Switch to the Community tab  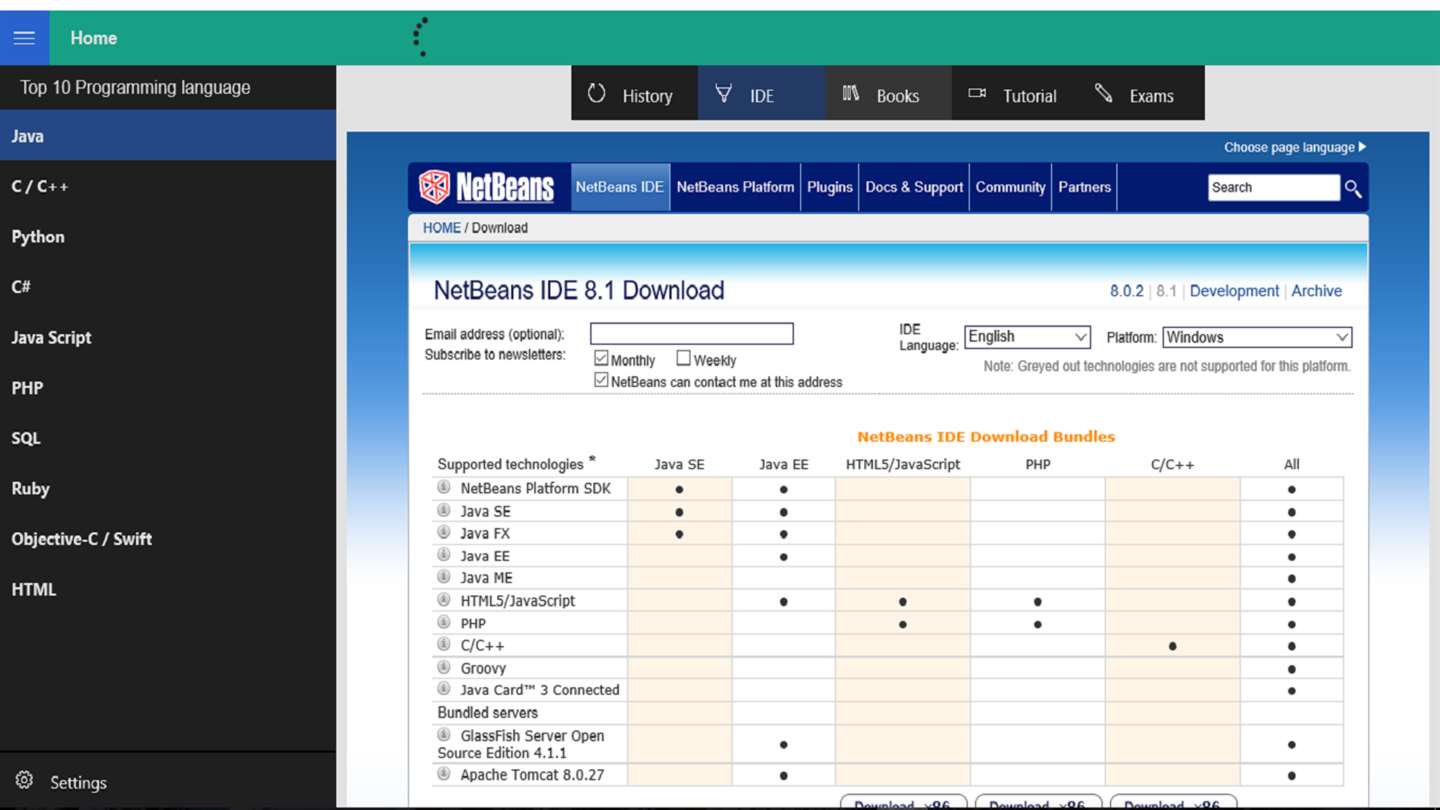[x=1010, y=187]
